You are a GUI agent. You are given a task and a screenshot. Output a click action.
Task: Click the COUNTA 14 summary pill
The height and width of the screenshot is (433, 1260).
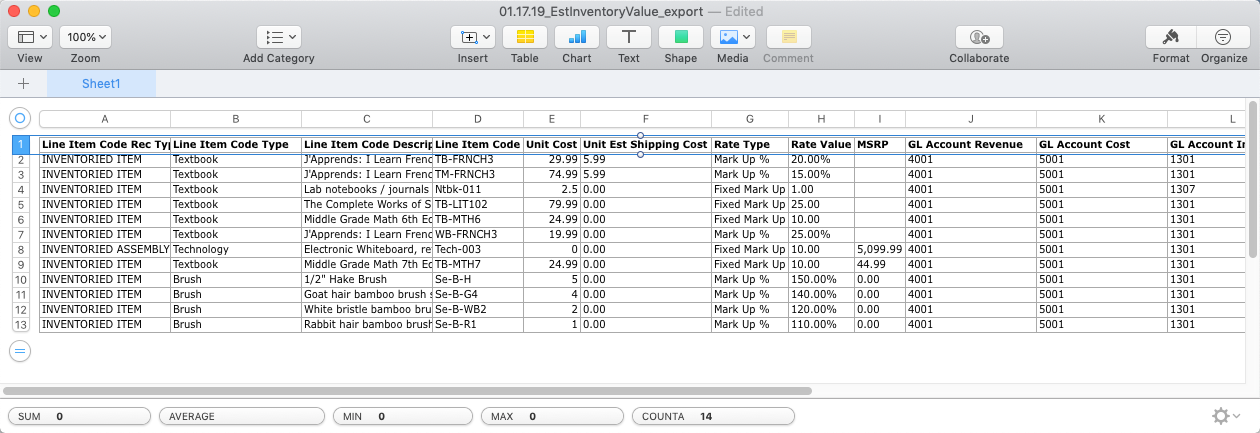712,416
